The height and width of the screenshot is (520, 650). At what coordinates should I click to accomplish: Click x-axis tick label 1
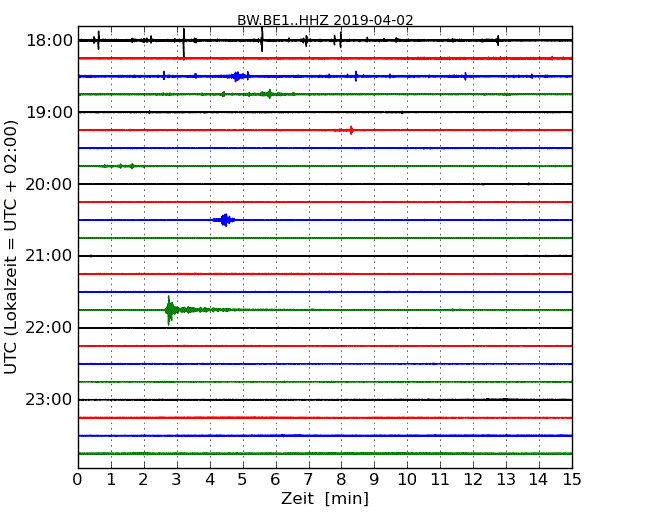(111, 480)
